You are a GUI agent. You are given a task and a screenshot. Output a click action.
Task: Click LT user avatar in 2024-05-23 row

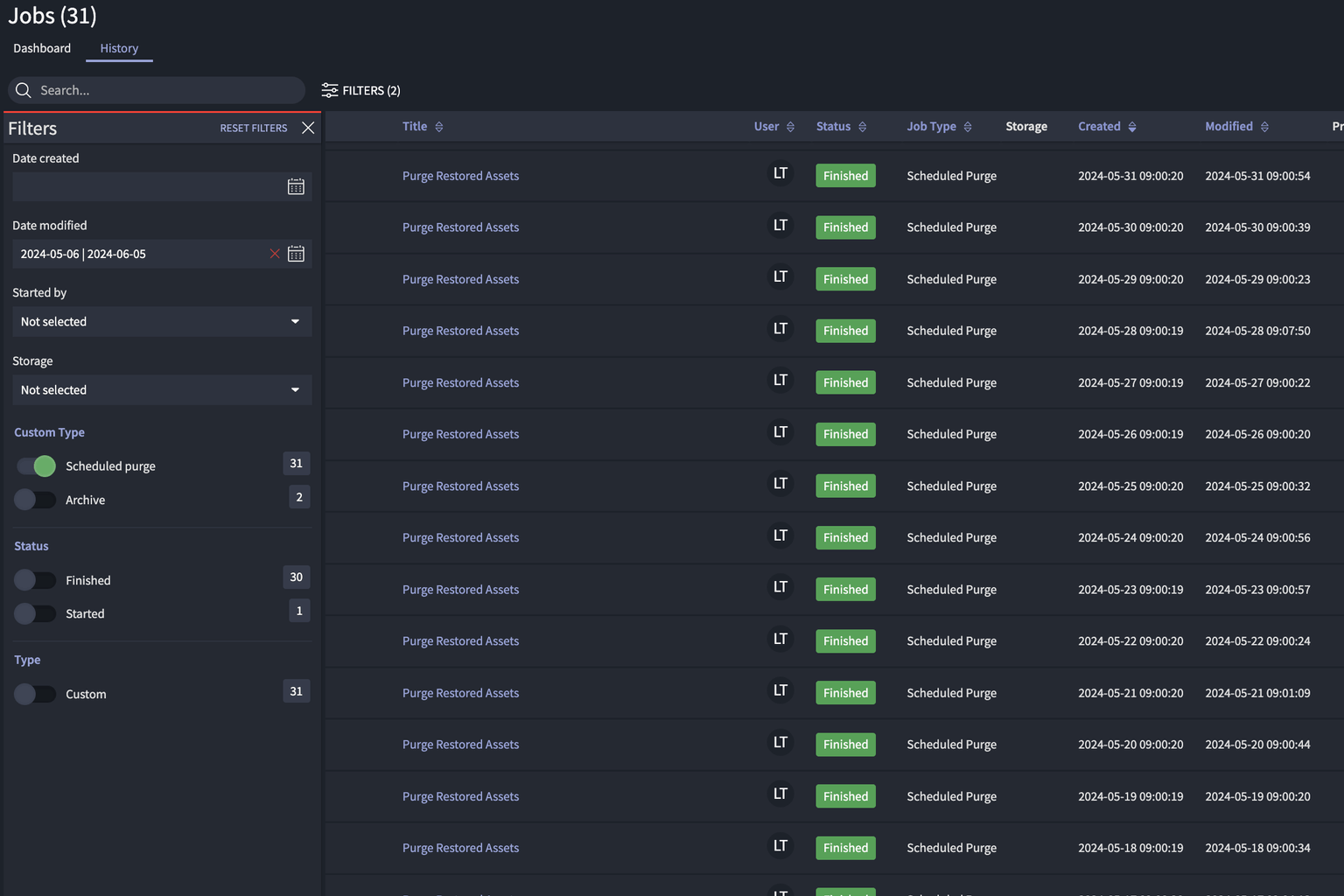click(780, 587)
